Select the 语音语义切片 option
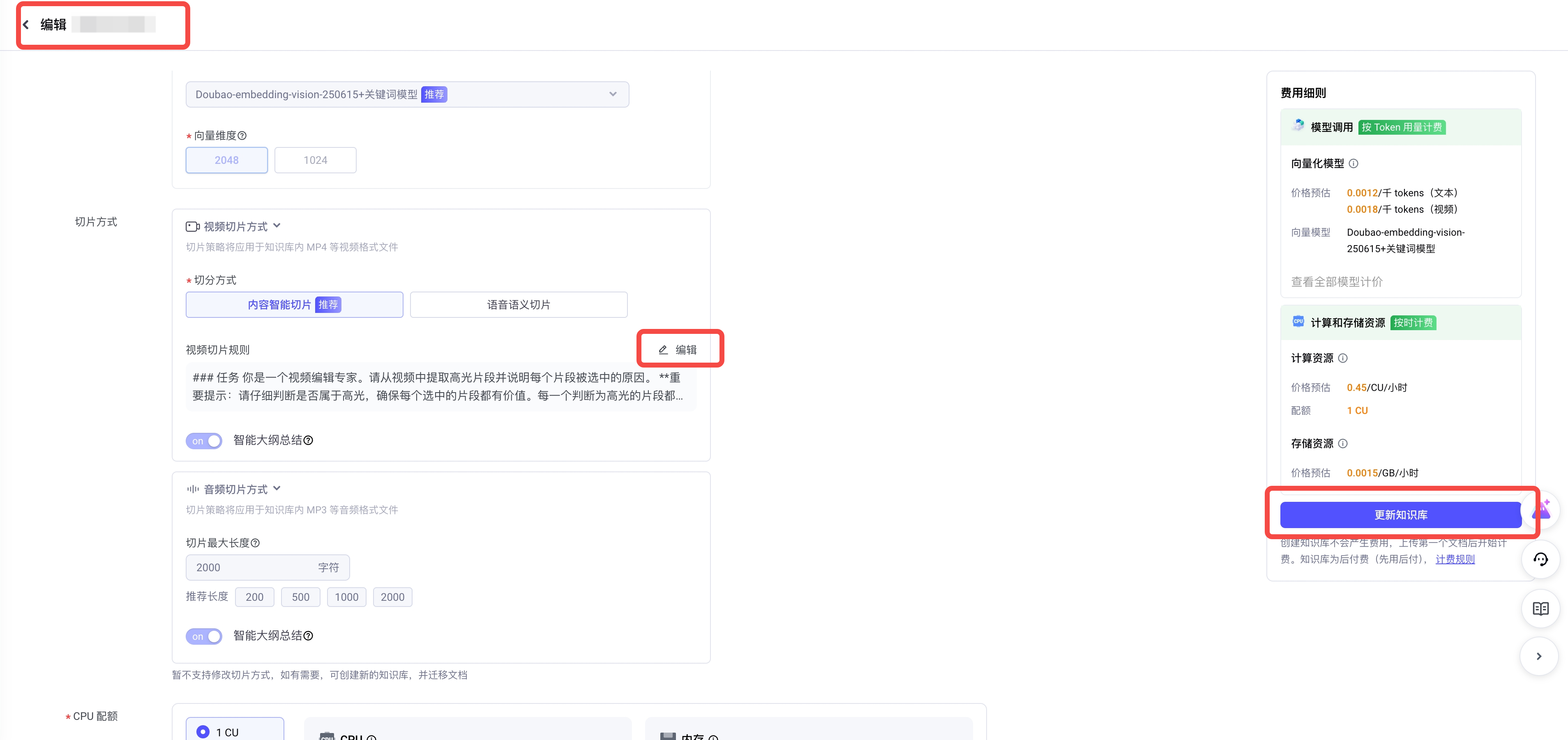Image resolution: width=1568 pixels, height=740 pixels. [x=519, y=304]
